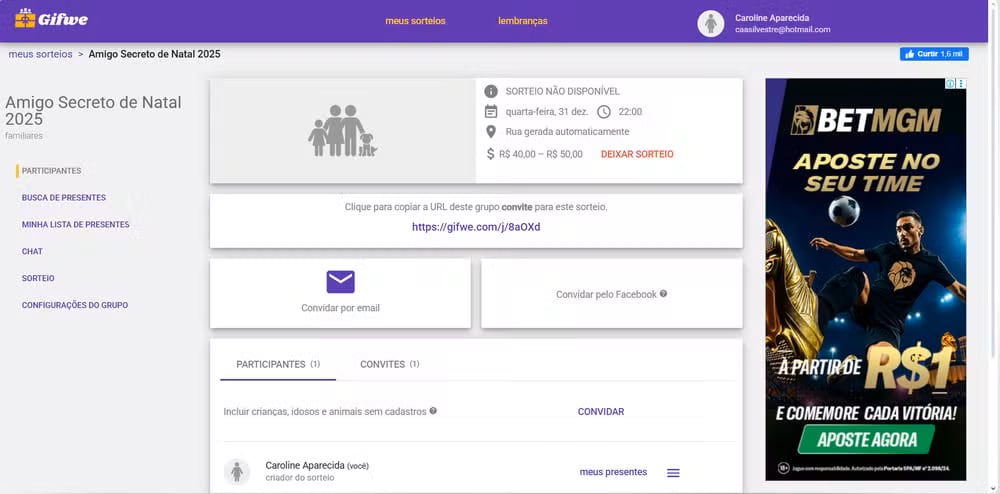Click the price range R$ 40,00 – R$ 50,00
The height and width of the screenshot is (494, 1000).
[x=541, y=154]
